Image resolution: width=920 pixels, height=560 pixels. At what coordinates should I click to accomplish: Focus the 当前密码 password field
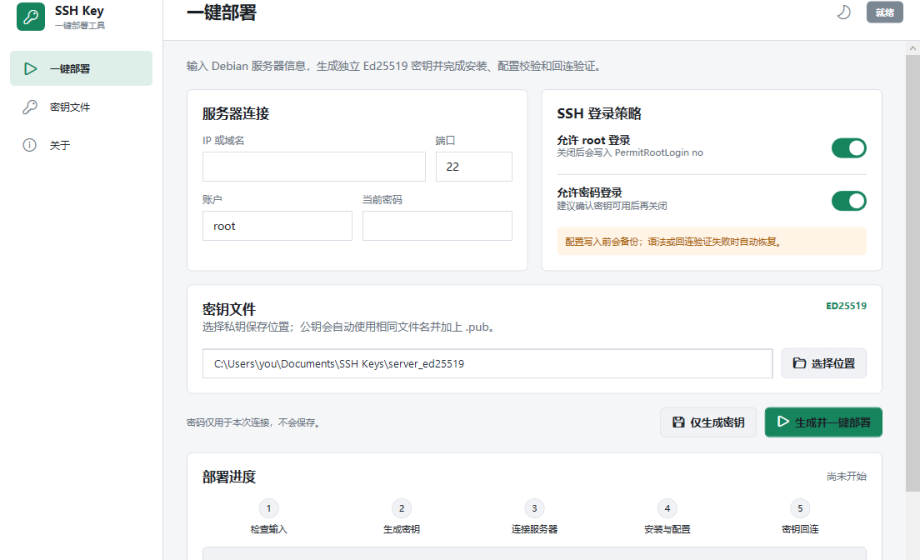[437, 226]
